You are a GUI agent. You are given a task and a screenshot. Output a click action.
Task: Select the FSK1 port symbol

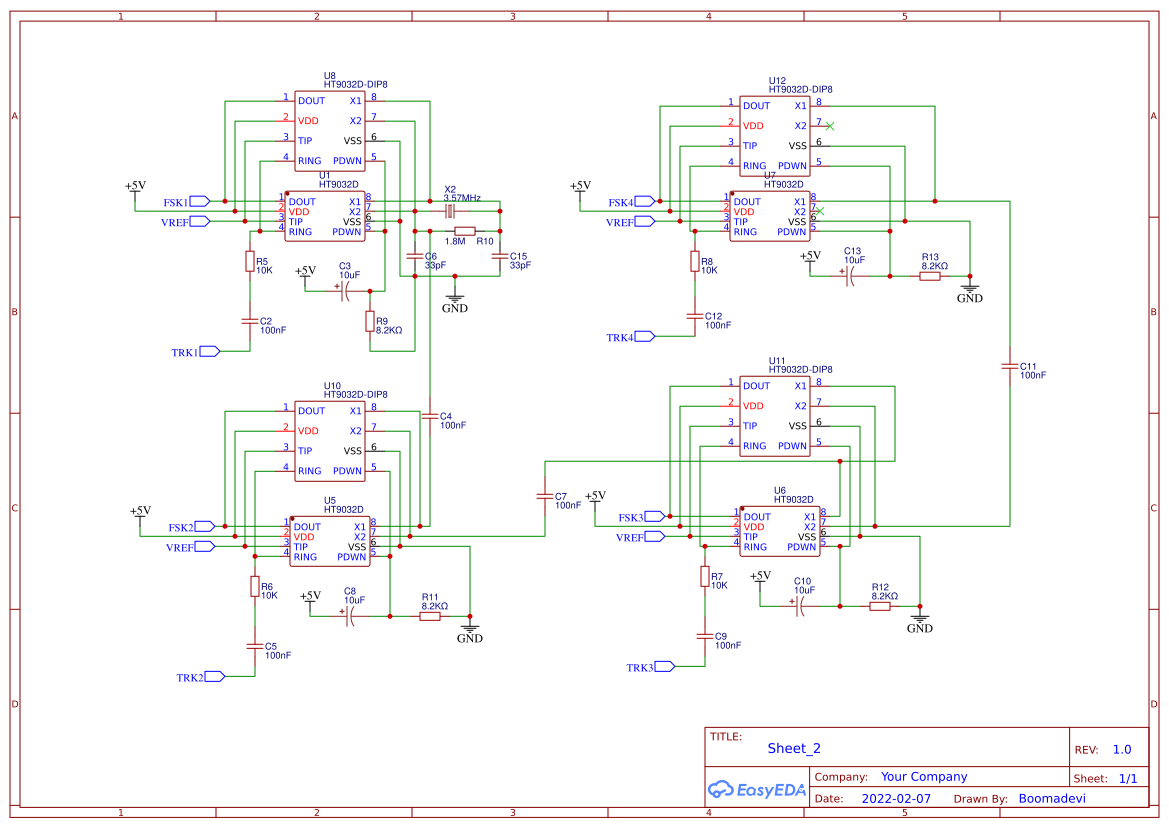198,201
